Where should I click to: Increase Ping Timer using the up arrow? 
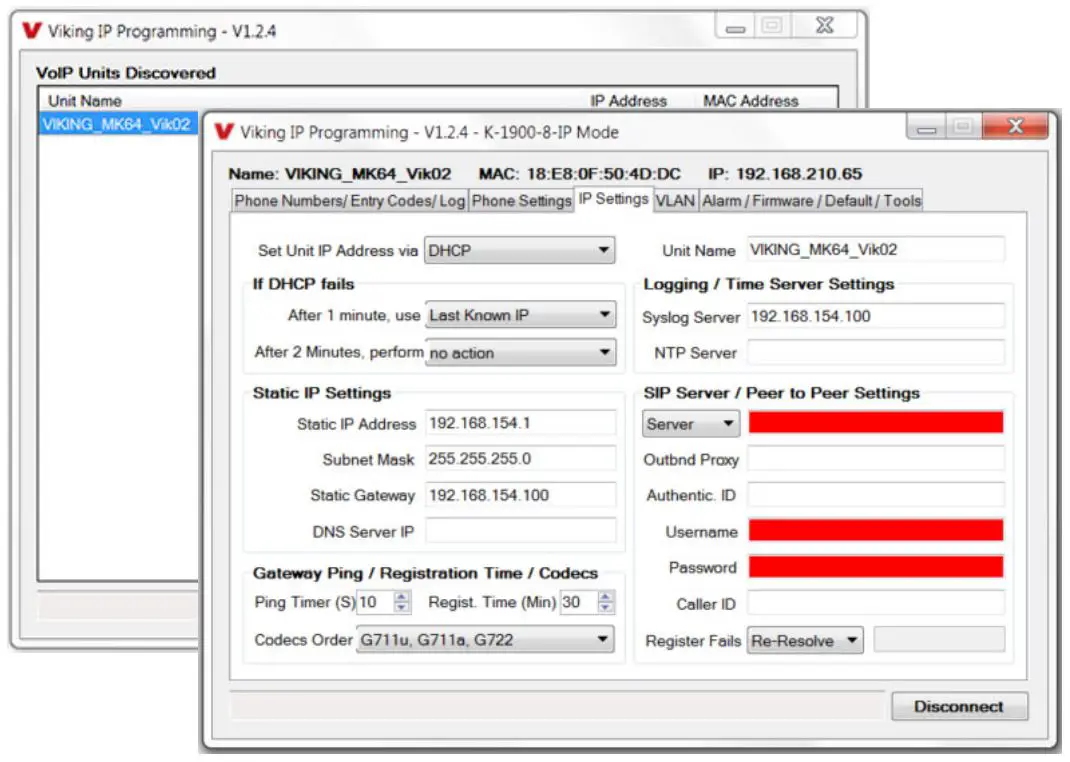point(400,597)
